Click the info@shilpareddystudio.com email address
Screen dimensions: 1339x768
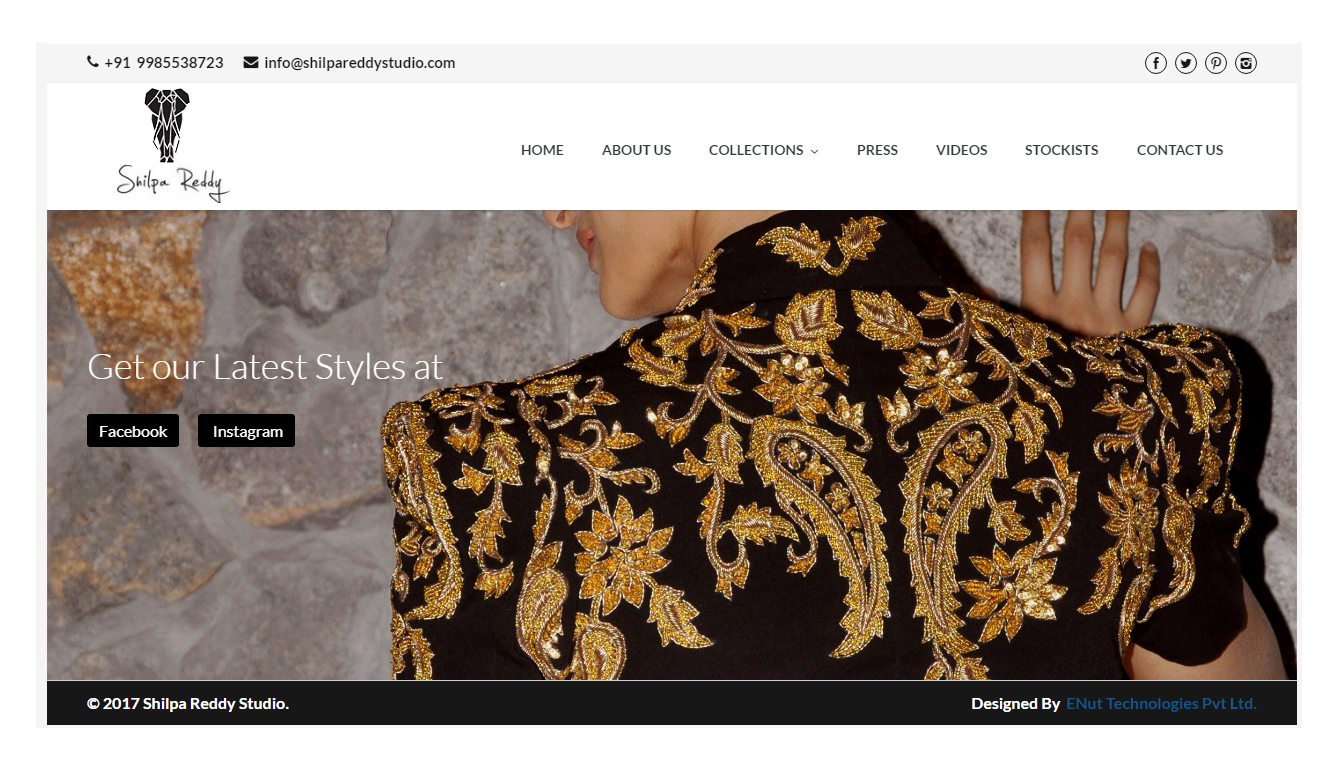click(x=359, y=62)
